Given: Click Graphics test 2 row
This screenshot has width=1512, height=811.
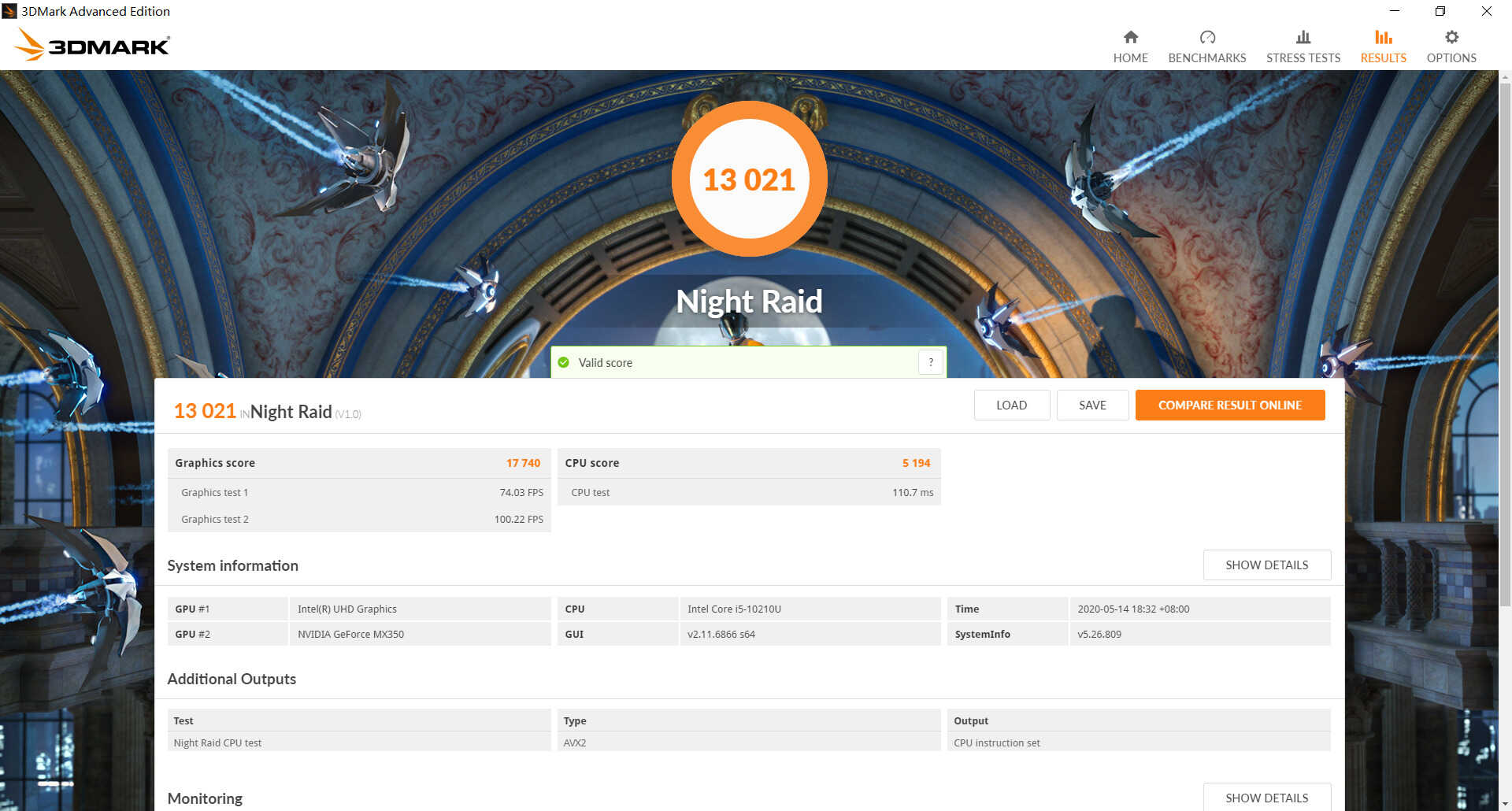Looking at the screenshot, I should click(x=359, y=519).
